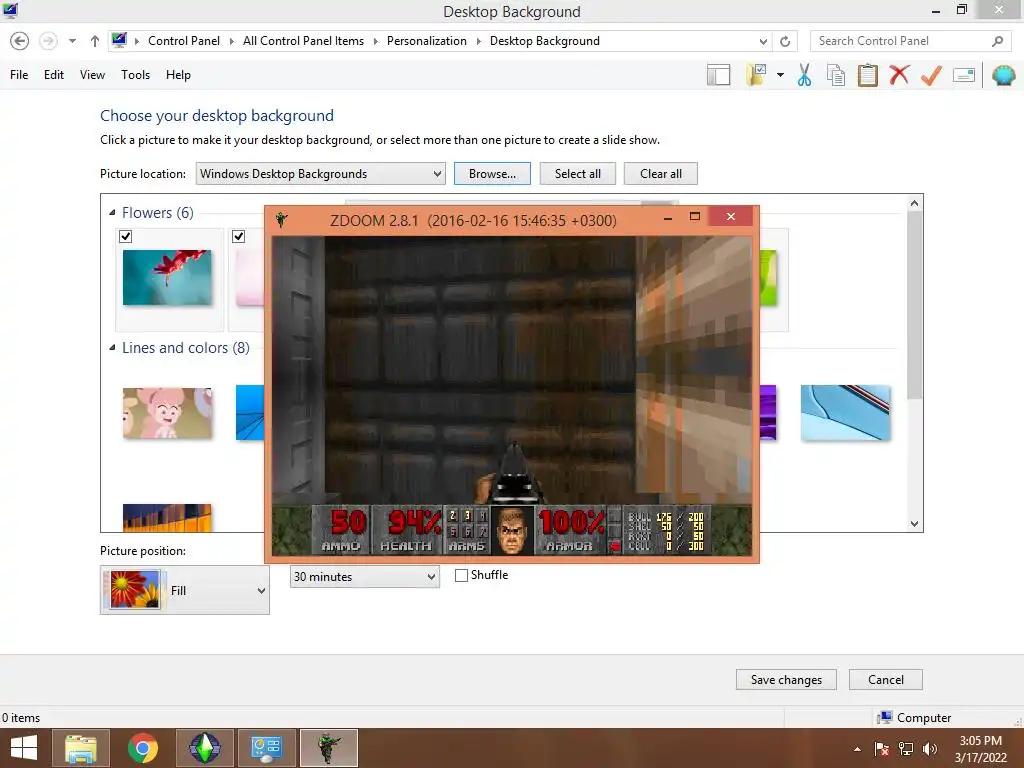The width and height of the screenshot is (1024, 768).
Task: Open the Edit menu
Action: [54, 75]
